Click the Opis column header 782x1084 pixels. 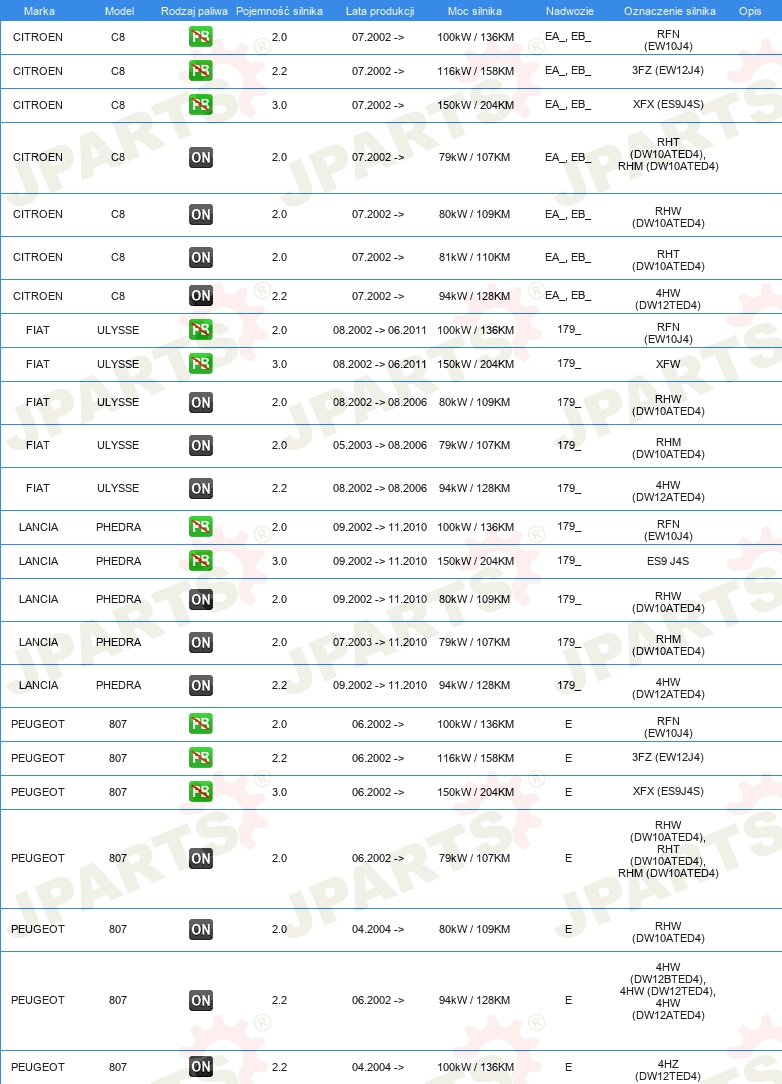click(750, 11)
